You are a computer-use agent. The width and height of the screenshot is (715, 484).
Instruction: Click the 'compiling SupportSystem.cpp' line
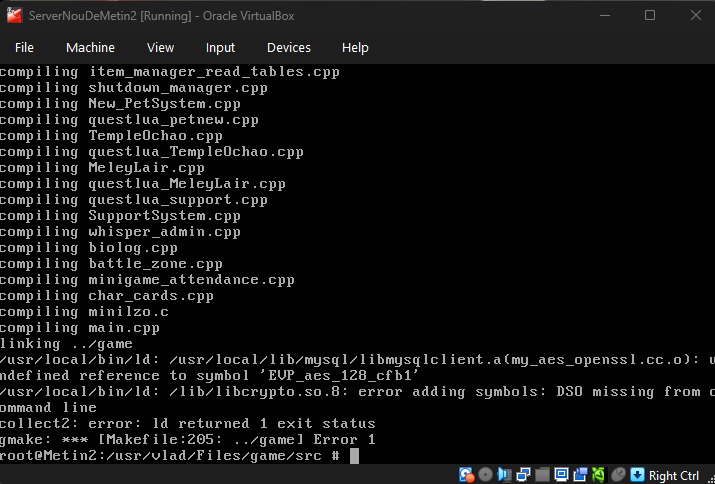(x=120, y=216)
